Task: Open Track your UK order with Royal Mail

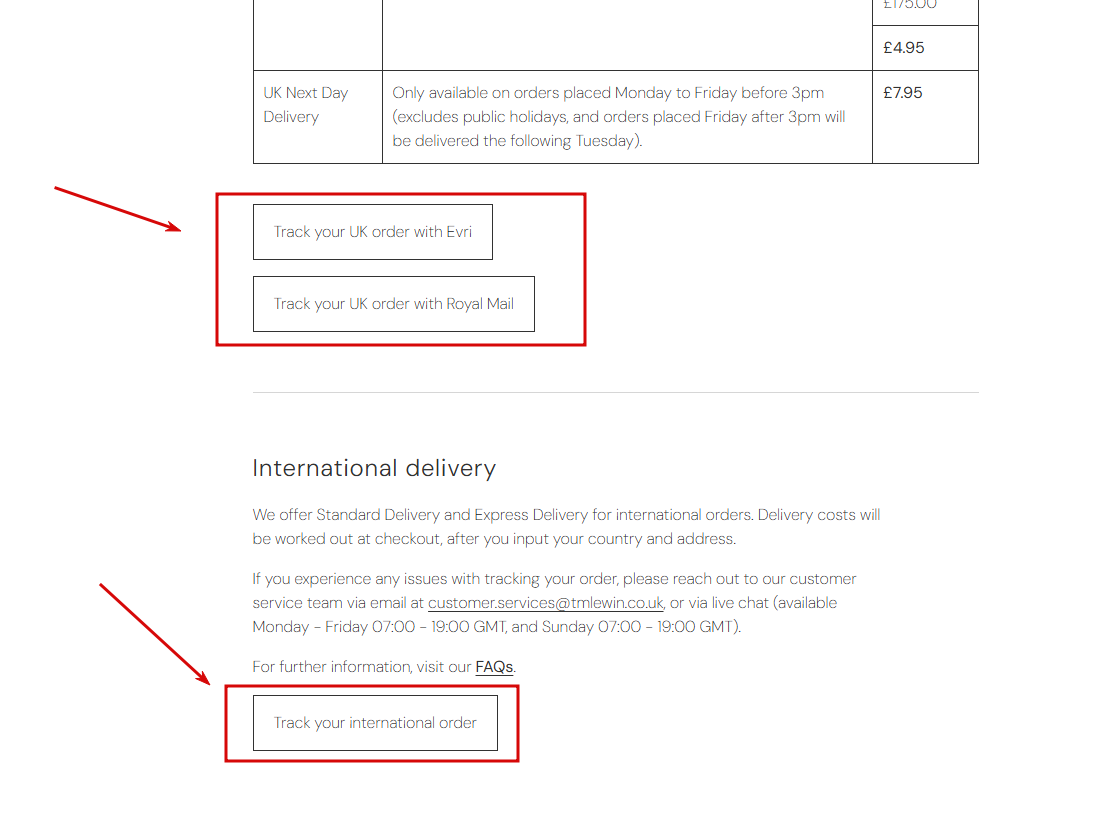Action: (393, 304)
